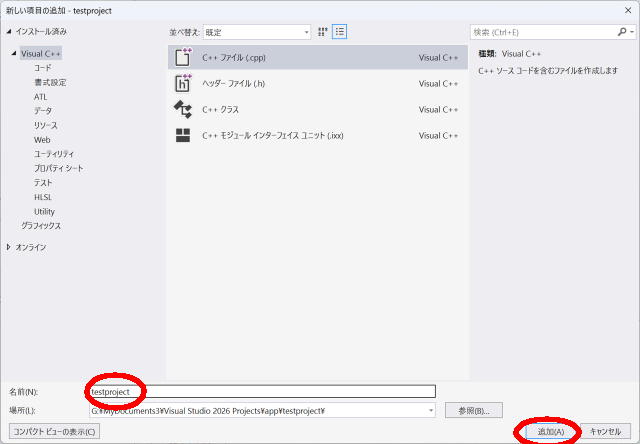
Task: Choose the C++ クラス template icon
Action: (x=183, y=109)
